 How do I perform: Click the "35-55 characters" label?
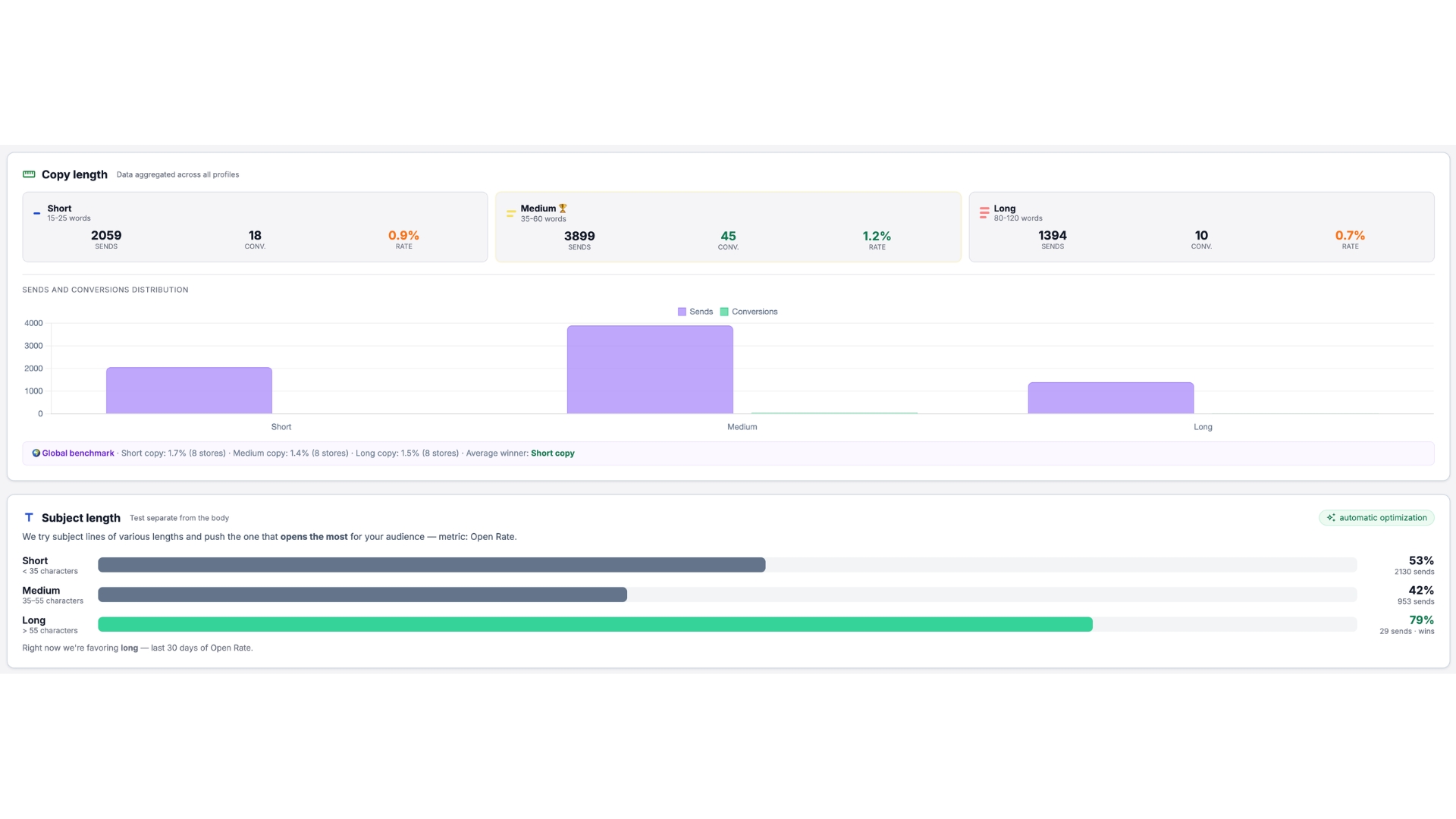(53, 601)
